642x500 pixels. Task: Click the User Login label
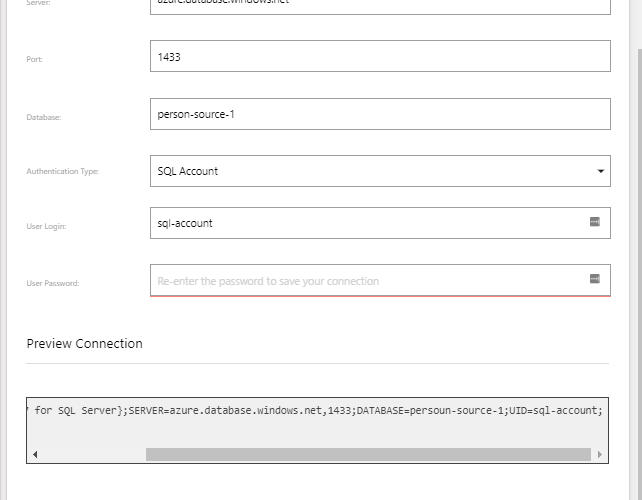point(47,227)
